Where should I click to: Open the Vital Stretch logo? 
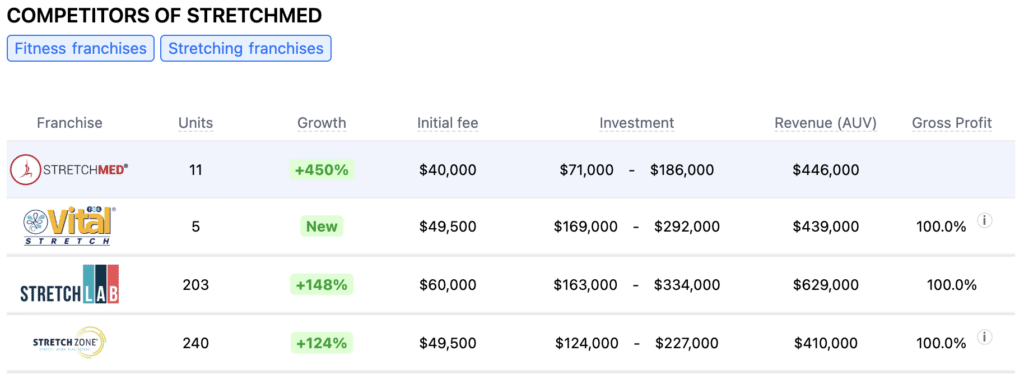coord(69,227)
